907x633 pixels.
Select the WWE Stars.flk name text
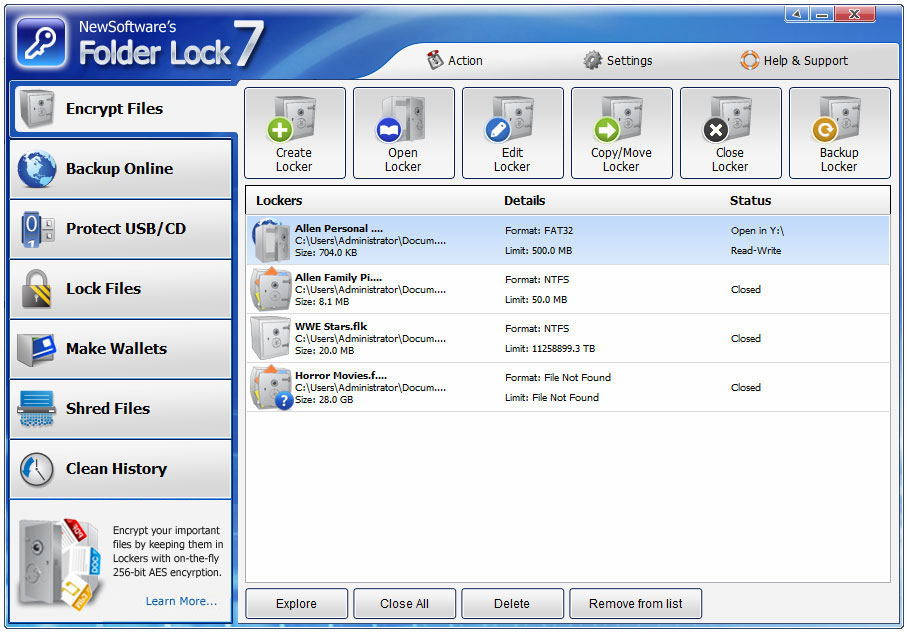coord(331,326)
